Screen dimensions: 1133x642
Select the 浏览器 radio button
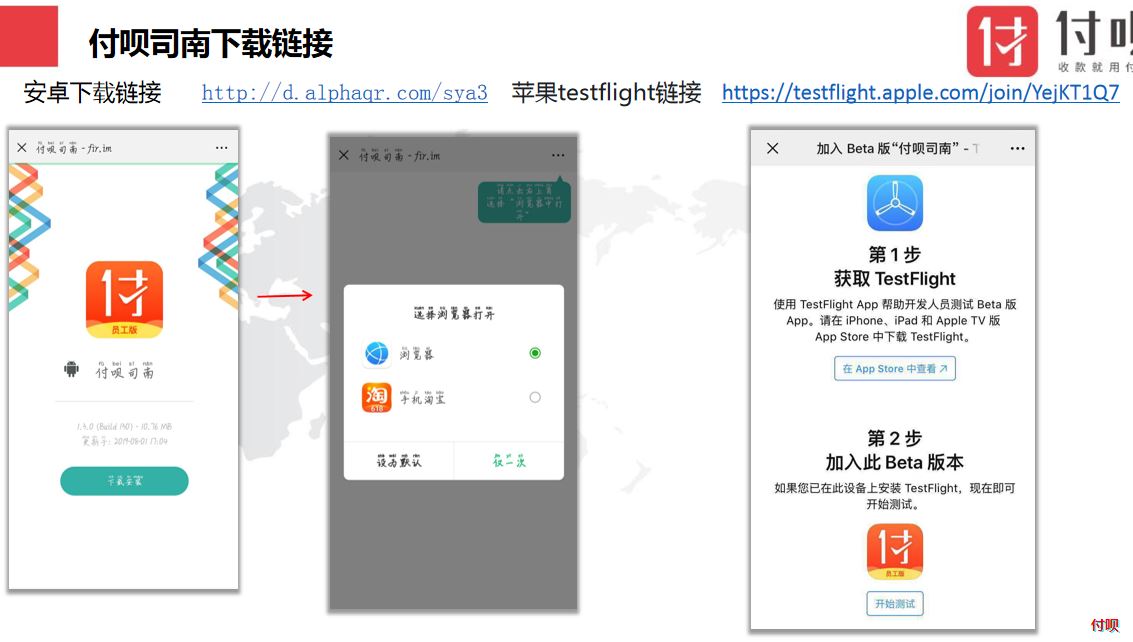click(535, 353)
